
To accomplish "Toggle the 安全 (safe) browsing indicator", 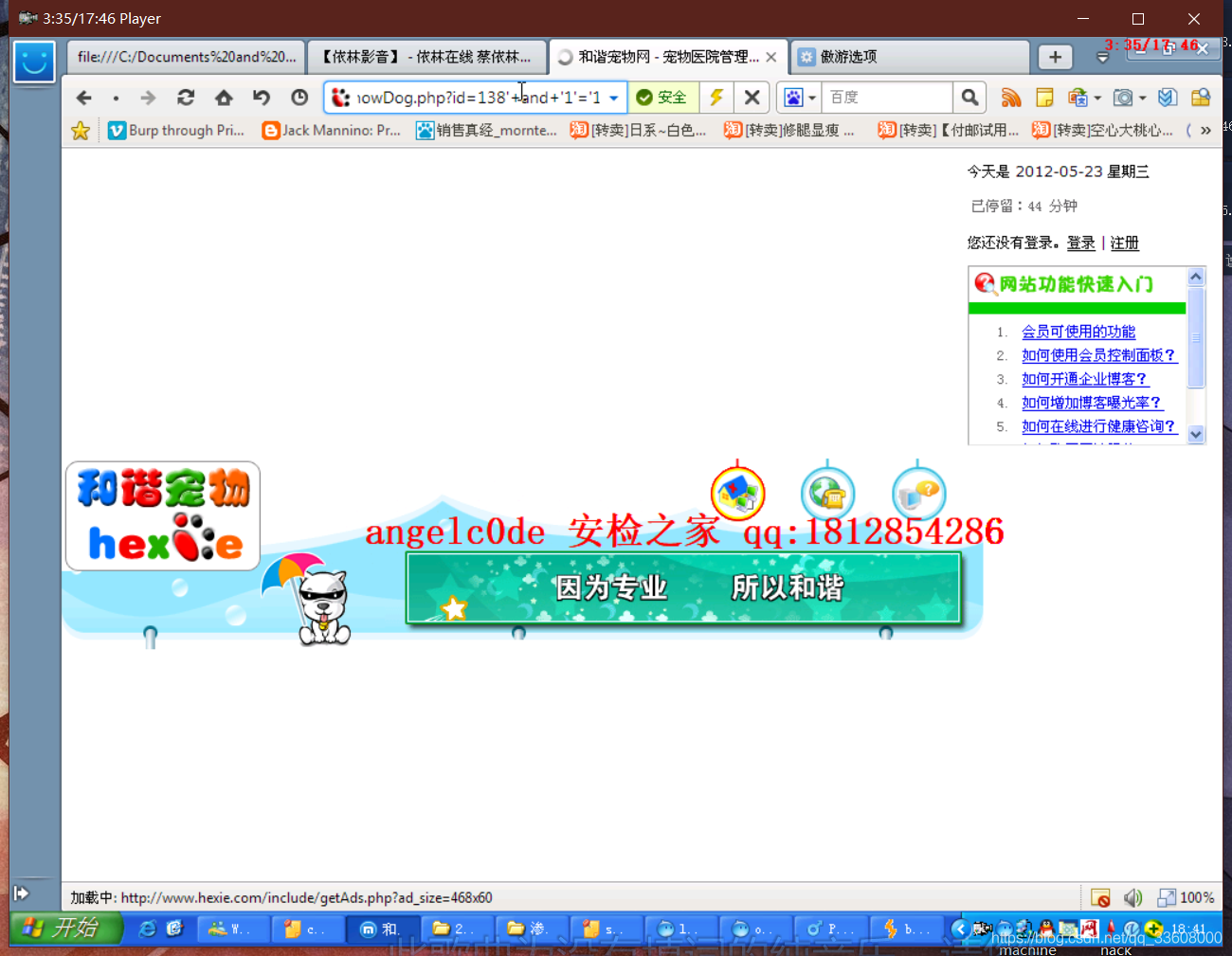I will 663,97.
